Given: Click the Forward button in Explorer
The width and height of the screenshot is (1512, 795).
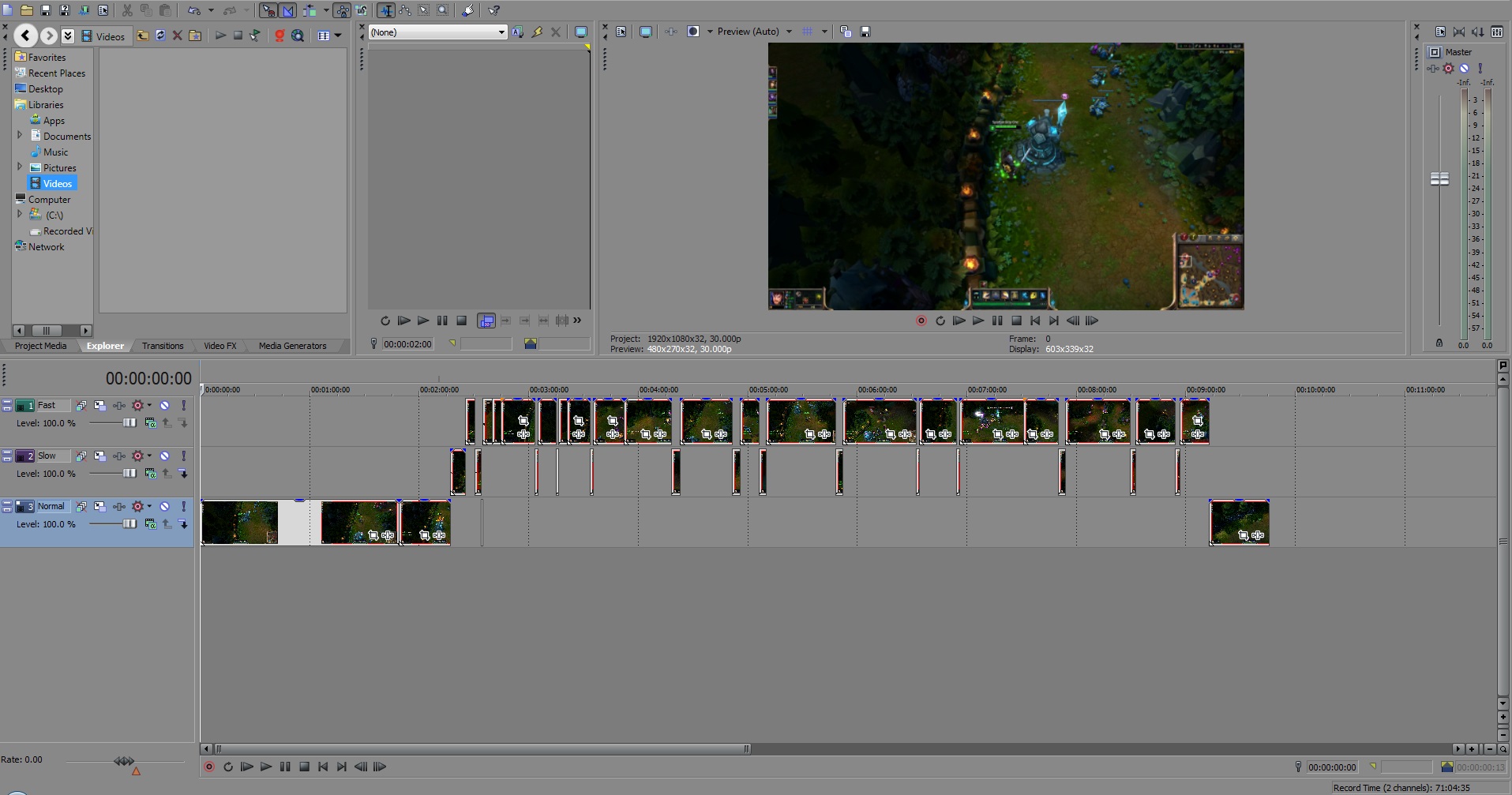Looking at the screenshot, I should point(49,36).
